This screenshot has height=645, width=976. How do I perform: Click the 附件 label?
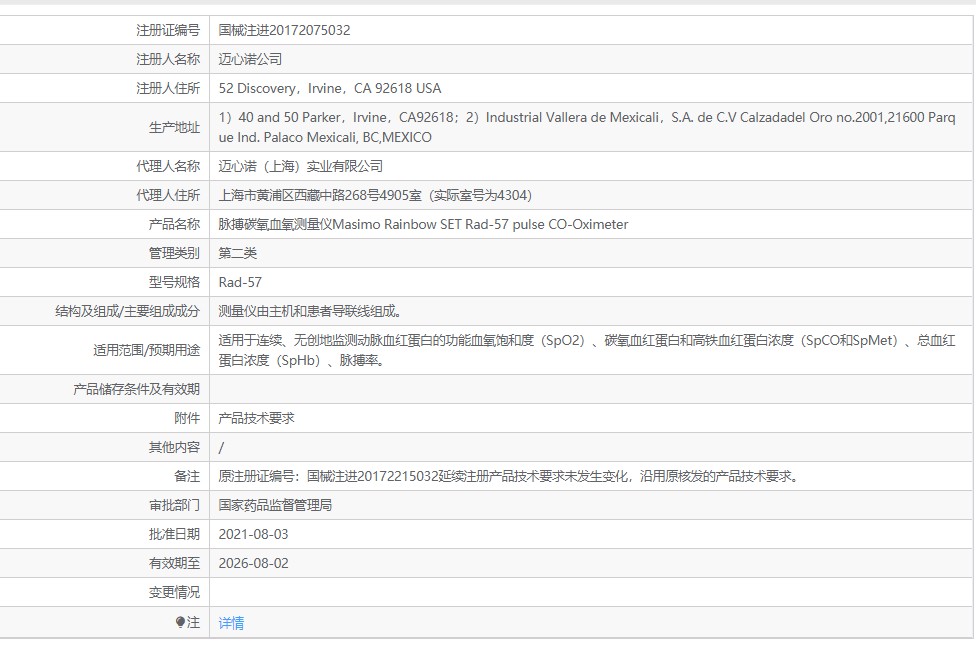(x=187, y=418)
